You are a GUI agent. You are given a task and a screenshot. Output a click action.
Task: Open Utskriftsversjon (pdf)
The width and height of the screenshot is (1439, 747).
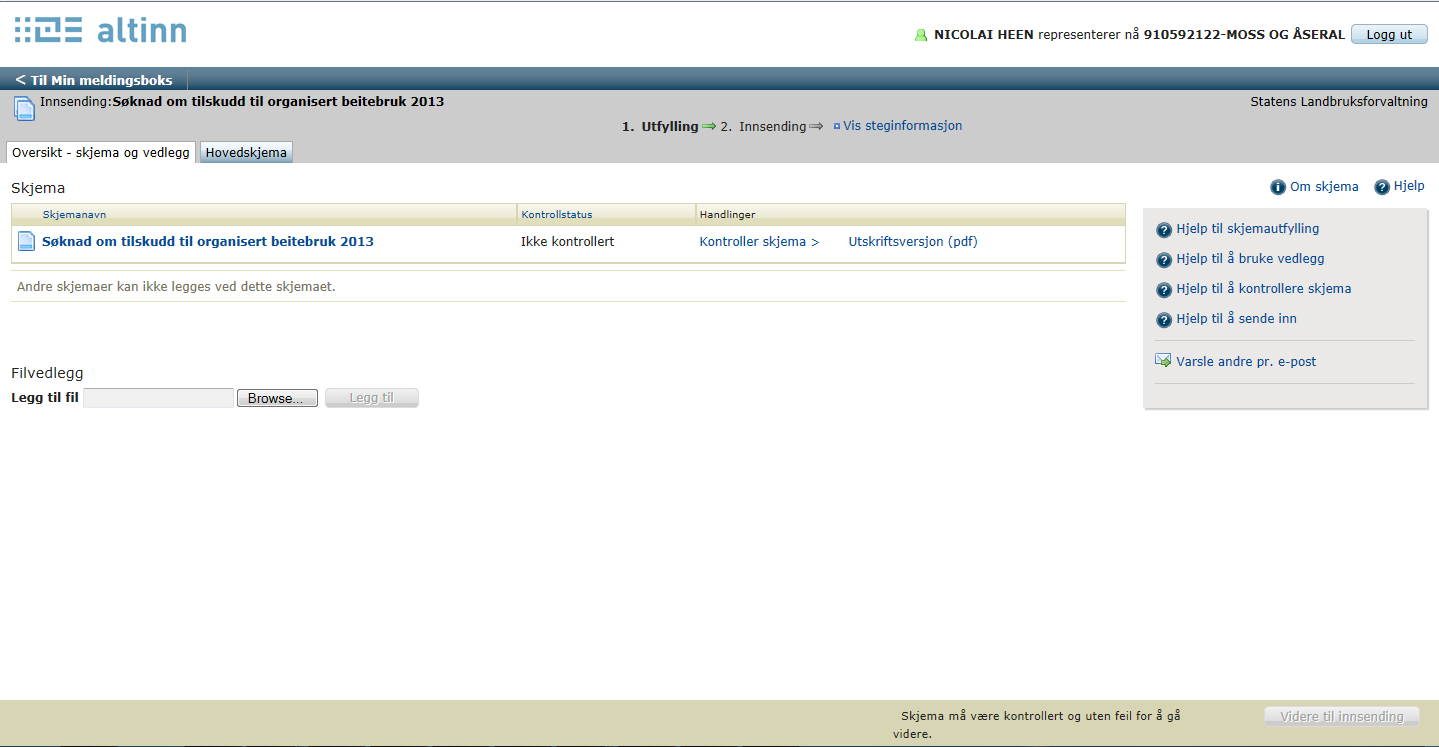tap(913, 241)
